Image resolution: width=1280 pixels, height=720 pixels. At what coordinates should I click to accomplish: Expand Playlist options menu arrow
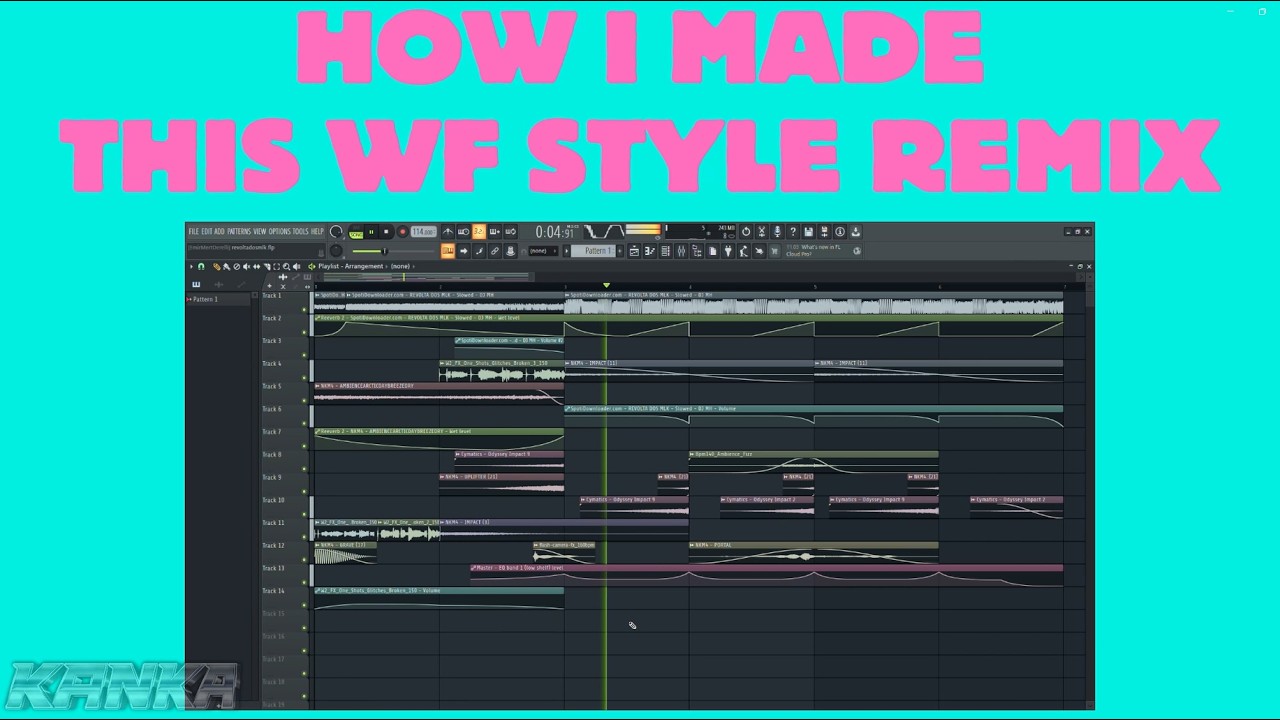pos(191,266)
